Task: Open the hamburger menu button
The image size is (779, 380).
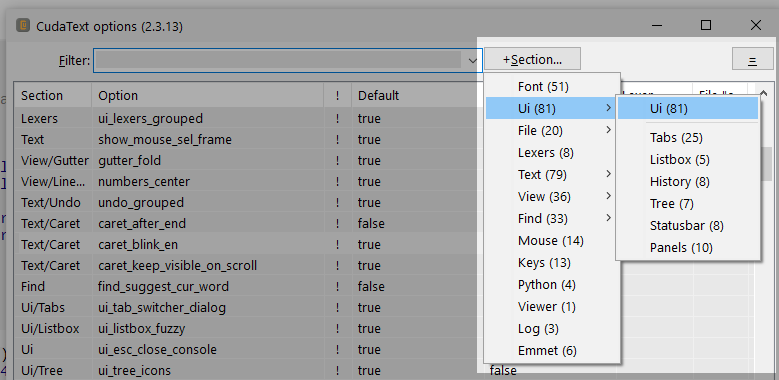Action: [x=752, y=60]
